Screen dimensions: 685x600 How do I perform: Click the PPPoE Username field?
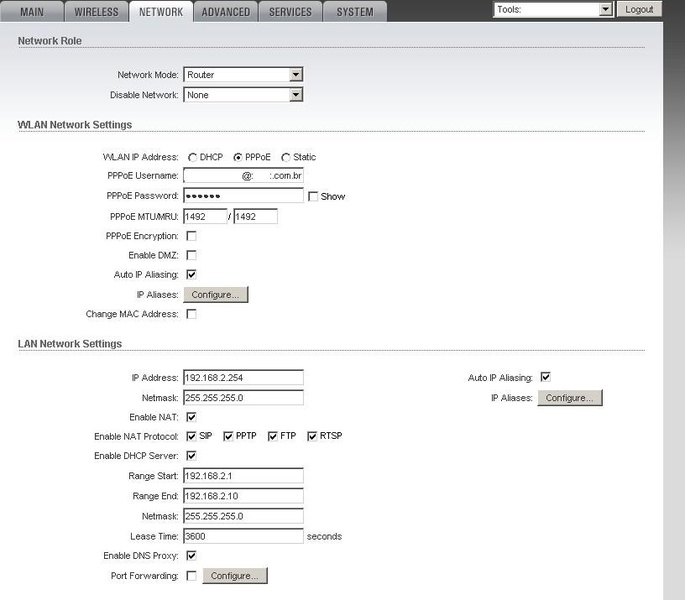[243, 176]
